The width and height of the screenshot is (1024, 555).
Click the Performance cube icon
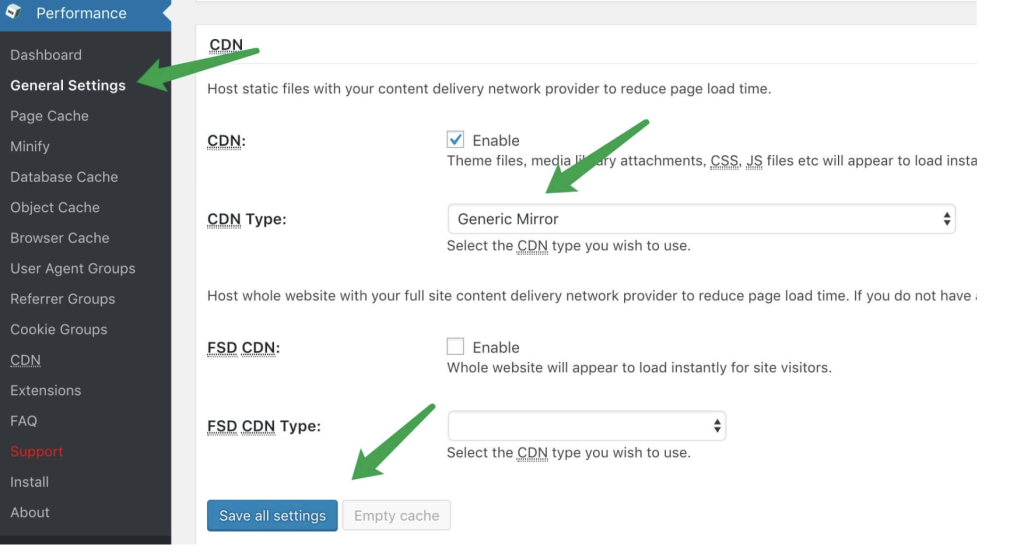pyautogui.click(x=14, y=12)
